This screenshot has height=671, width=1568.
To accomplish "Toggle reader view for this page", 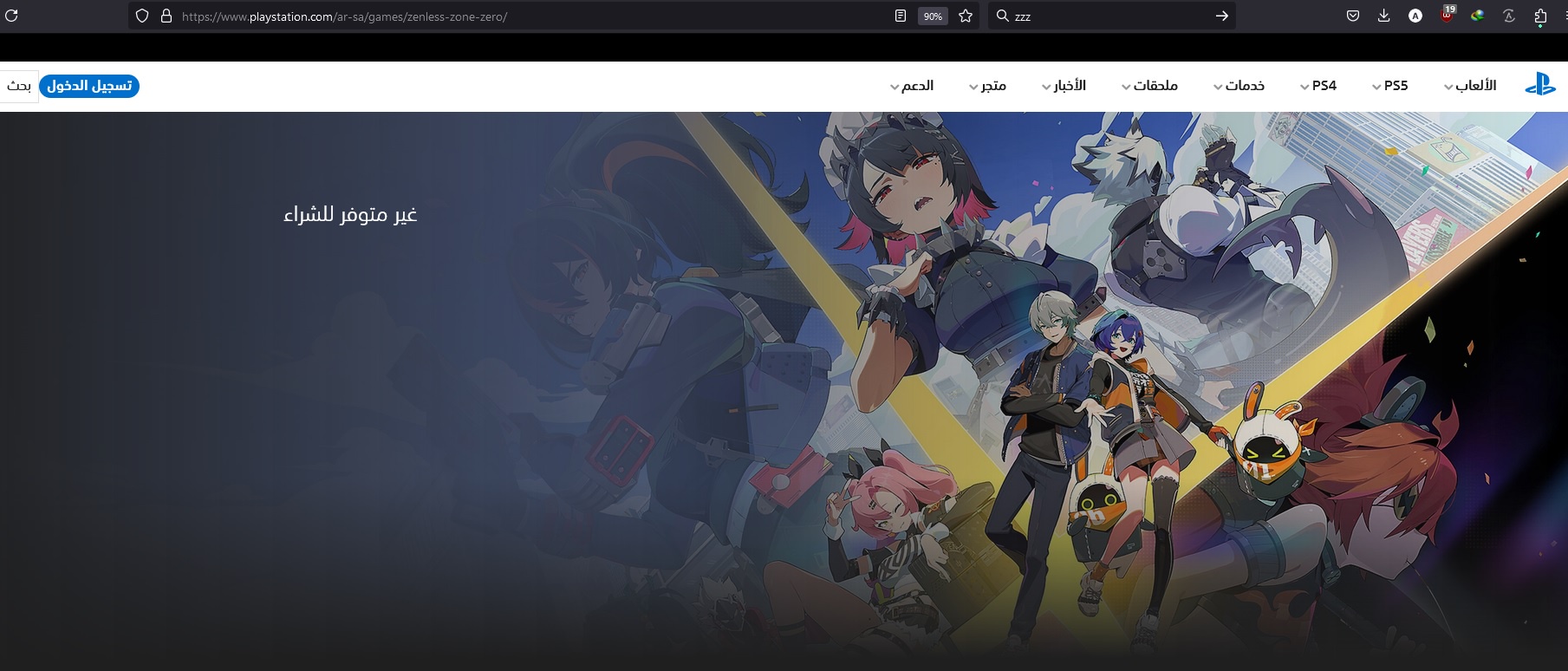I will [x=901, y=16].
